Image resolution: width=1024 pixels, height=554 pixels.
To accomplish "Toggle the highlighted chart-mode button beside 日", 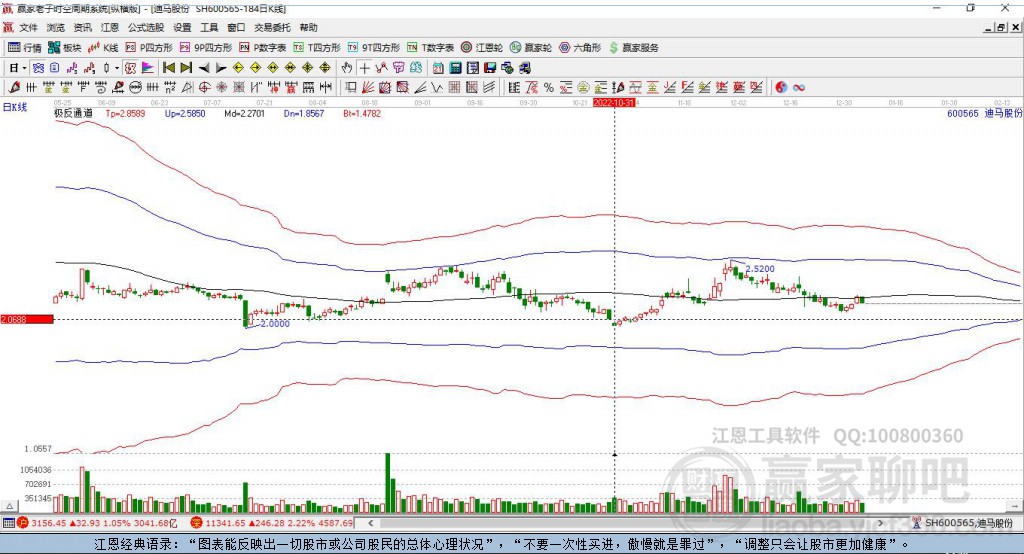I will [38, 68].
